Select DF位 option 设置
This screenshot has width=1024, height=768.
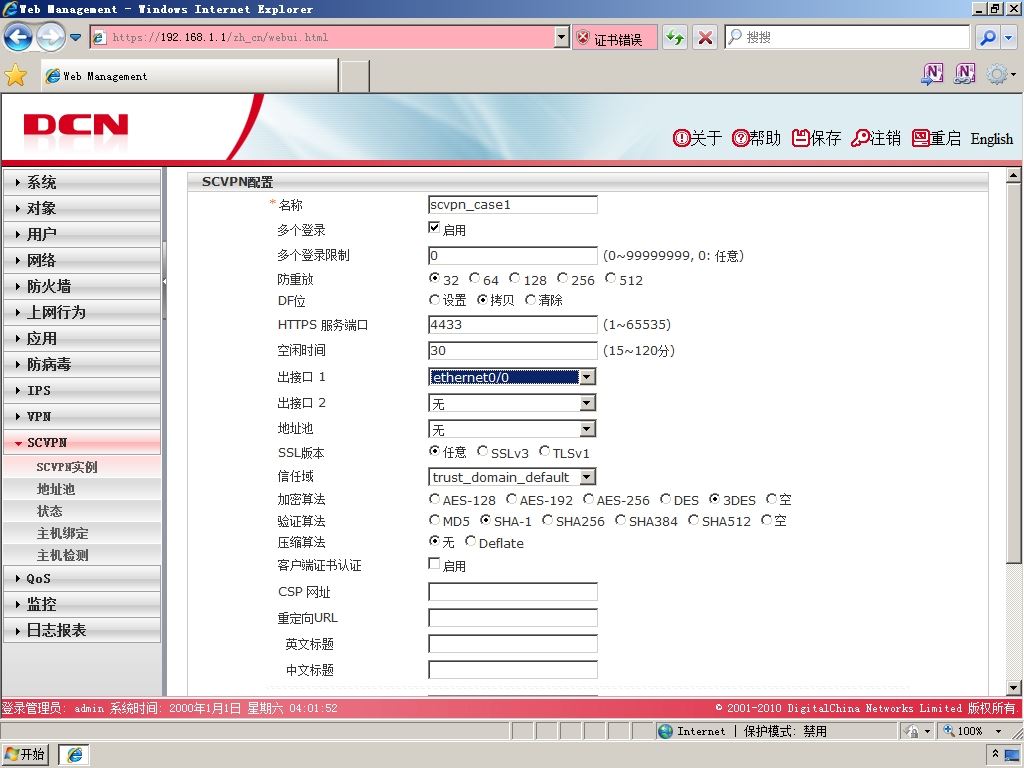(x=434, y=299)
